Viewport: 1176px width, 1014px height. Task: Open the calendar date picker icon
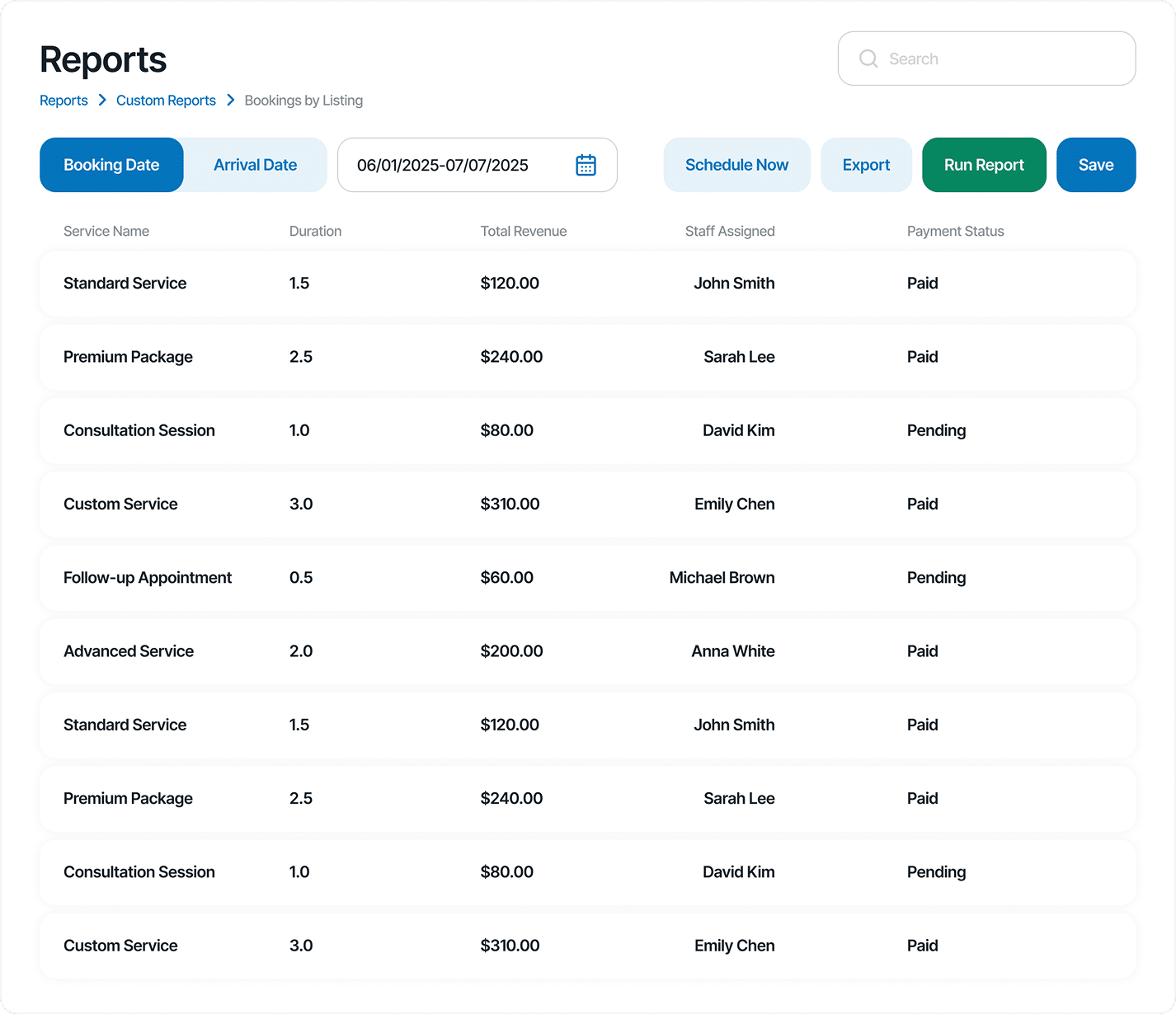pos(586,165)
